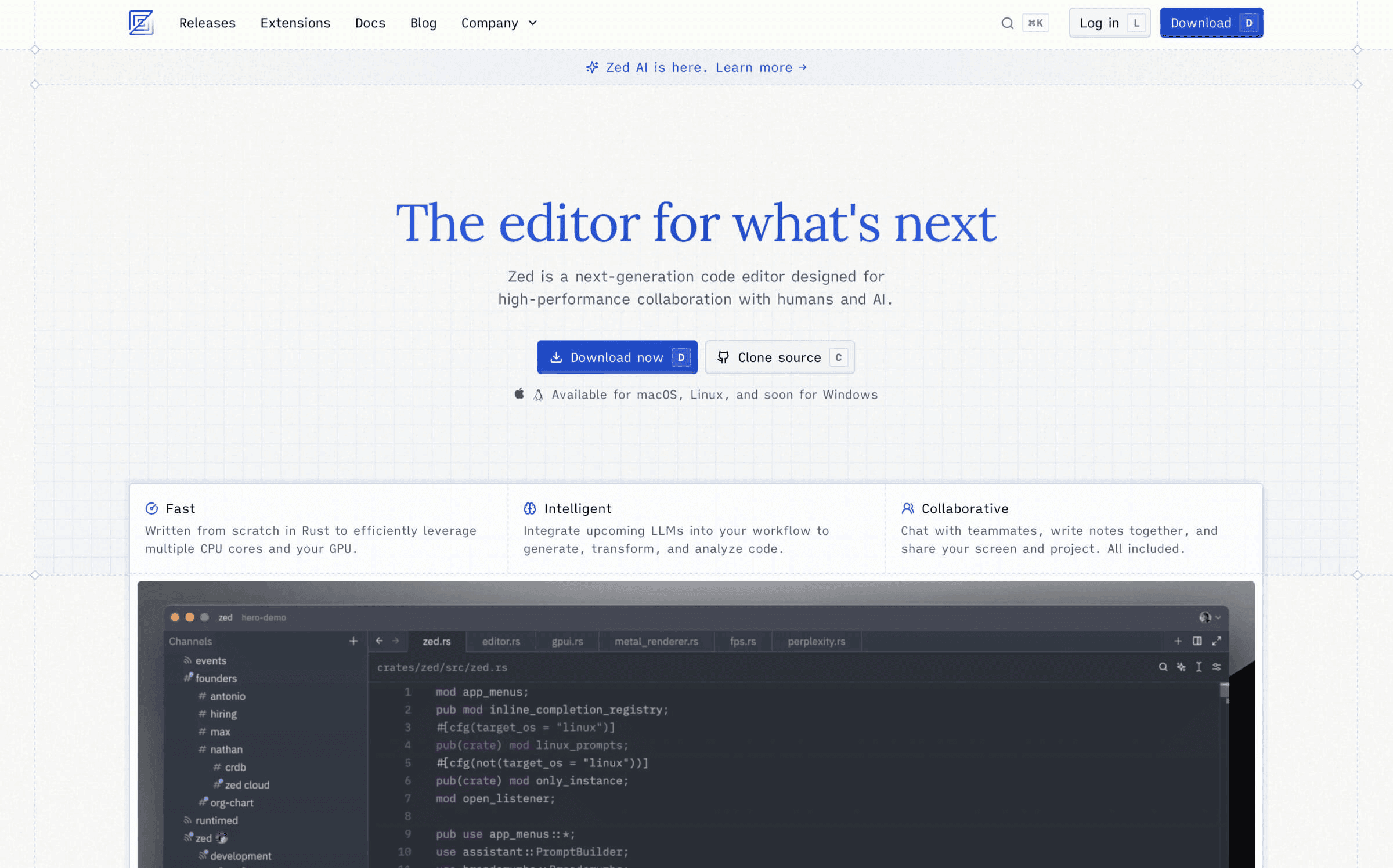Click Download now button

(617, 357)
